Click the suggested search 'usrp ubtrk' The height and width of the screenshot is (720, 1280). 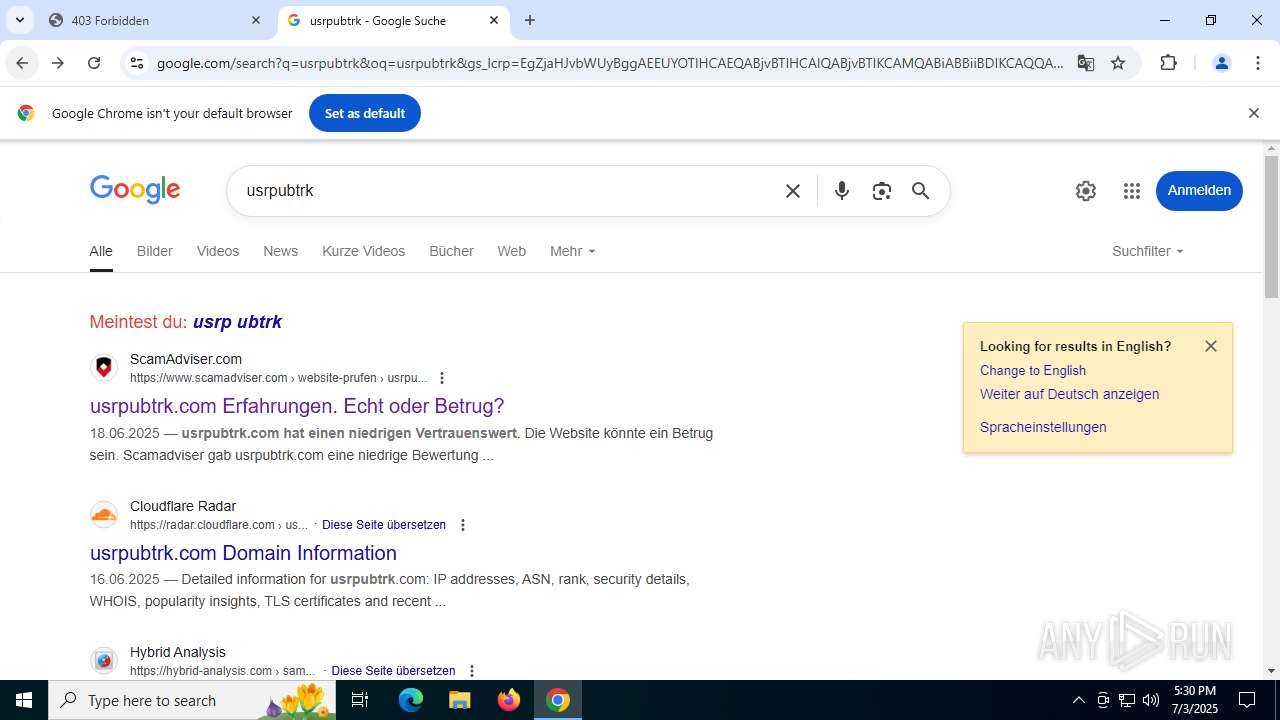click(237, 322)
